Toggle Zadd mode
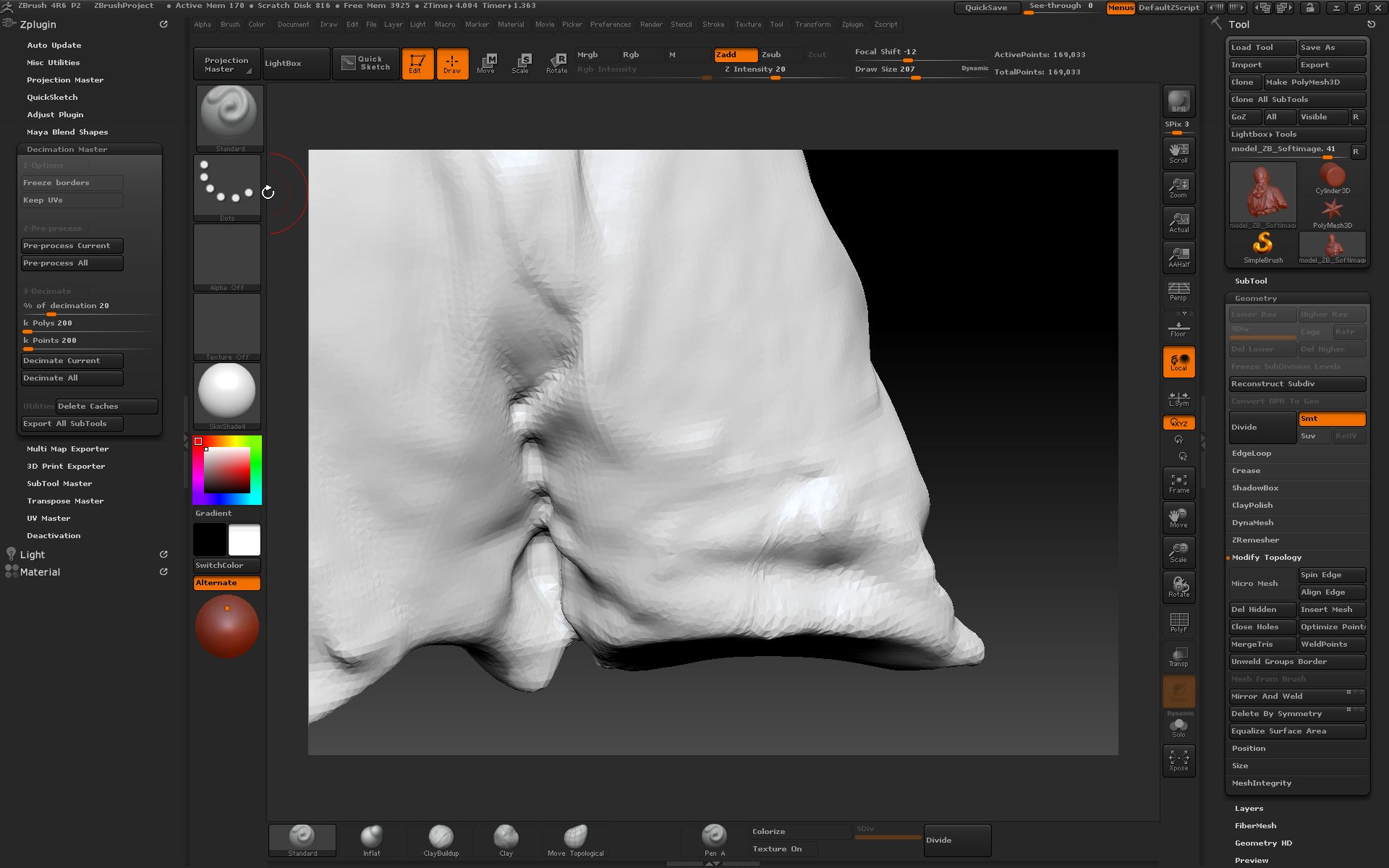1389x868 pixels. pos(736,55)
